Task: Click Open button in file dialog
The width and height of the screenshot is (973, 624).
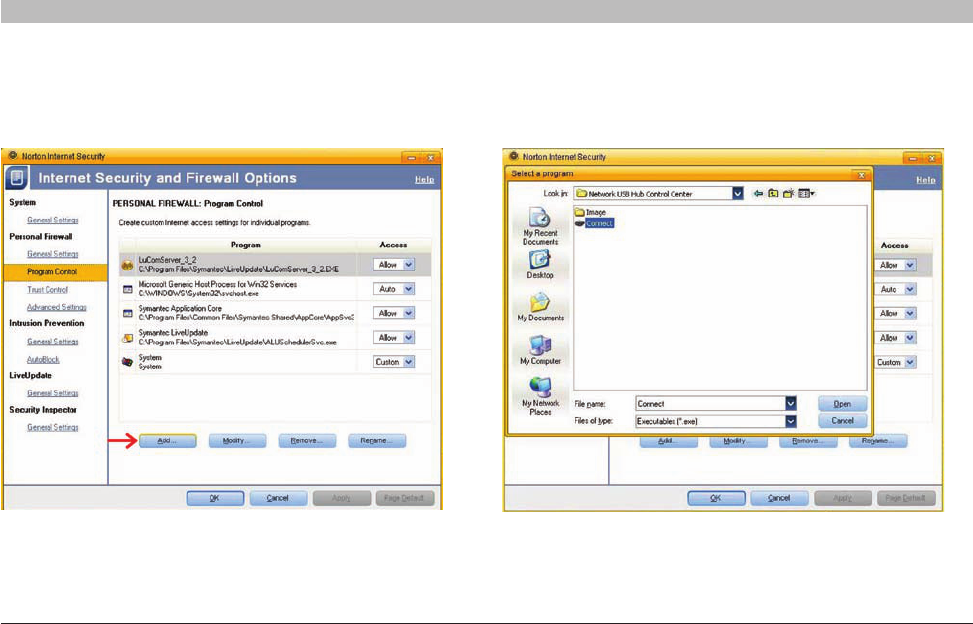Action: 842,404
